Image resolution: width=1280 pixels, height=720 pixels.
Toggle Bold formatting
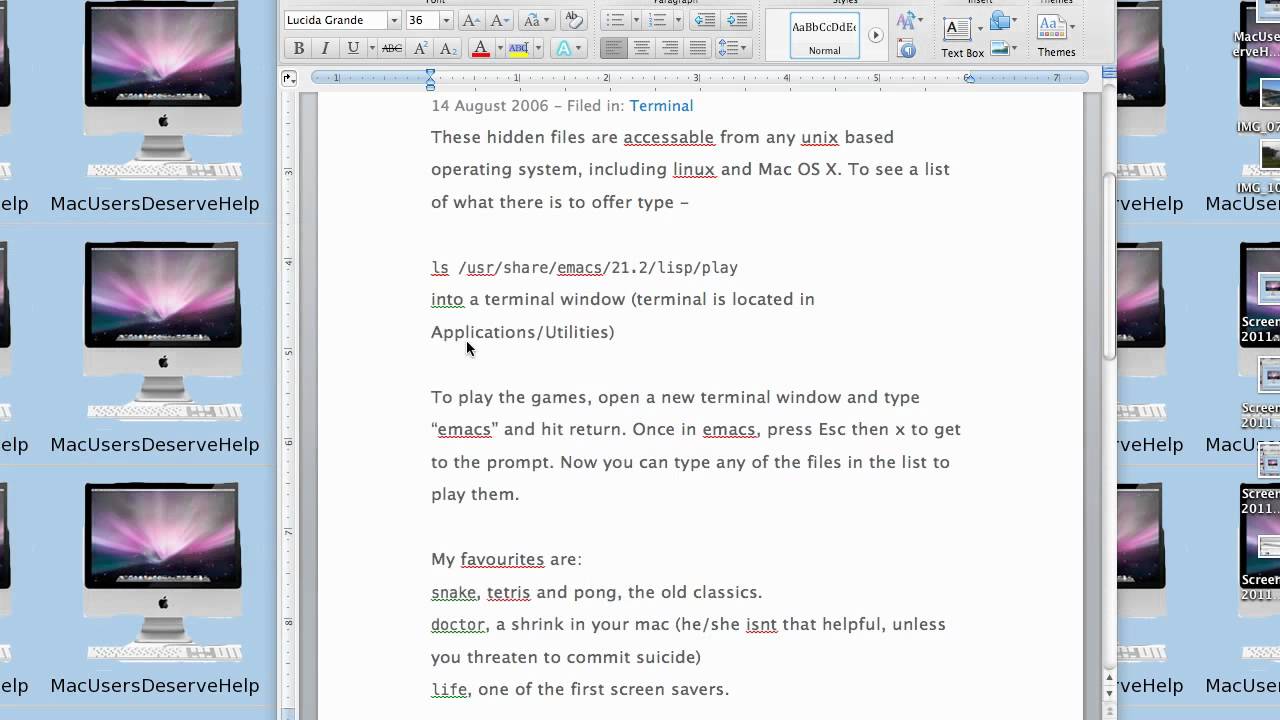click(x=298, y=48)
